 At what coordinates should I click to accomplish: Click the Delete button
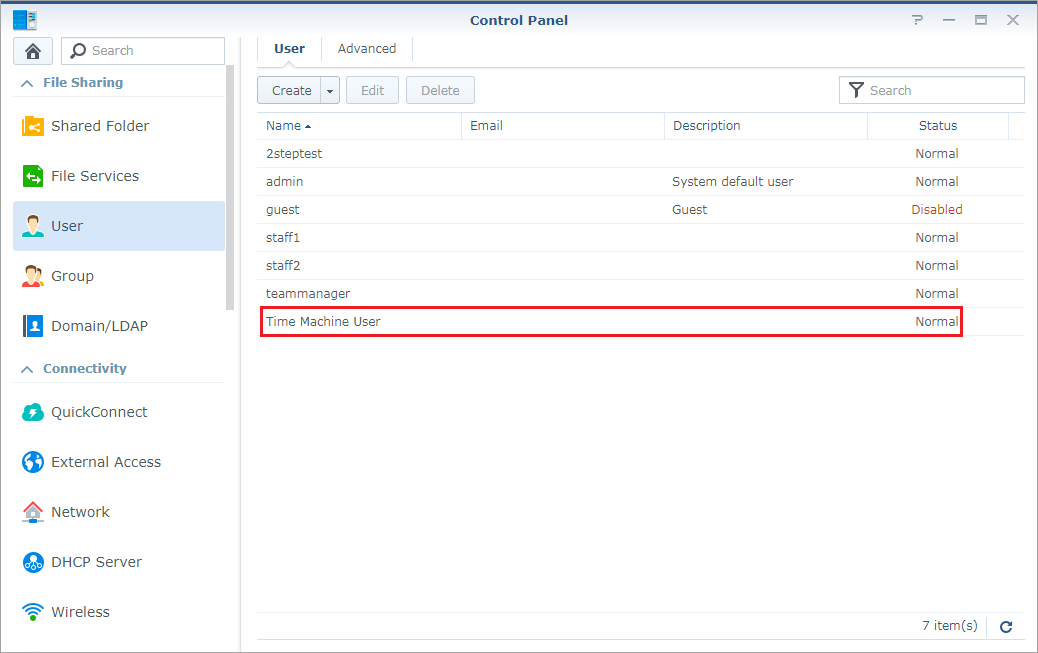coord(440,91)
